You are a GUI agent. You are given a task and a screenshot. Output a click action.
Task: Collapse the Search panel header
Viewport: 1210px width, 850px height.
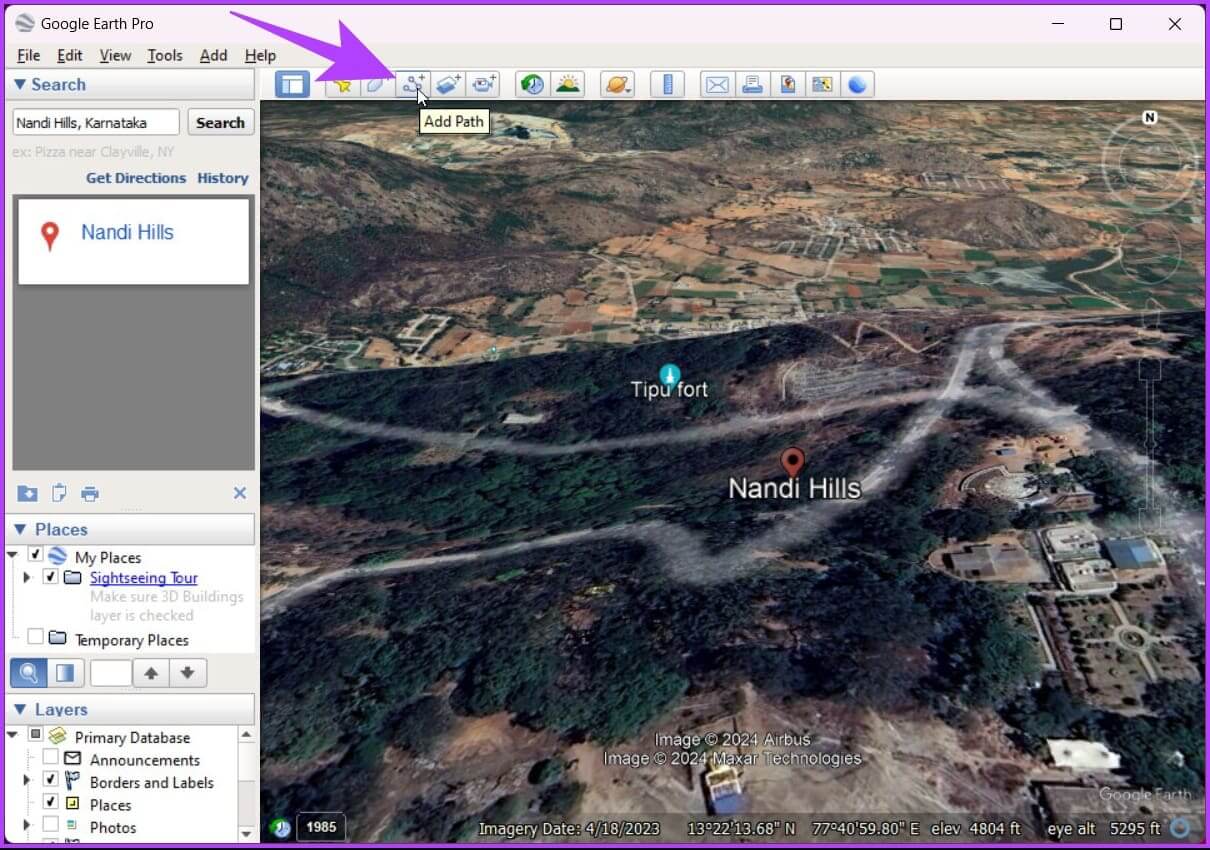tap(132, 85)
